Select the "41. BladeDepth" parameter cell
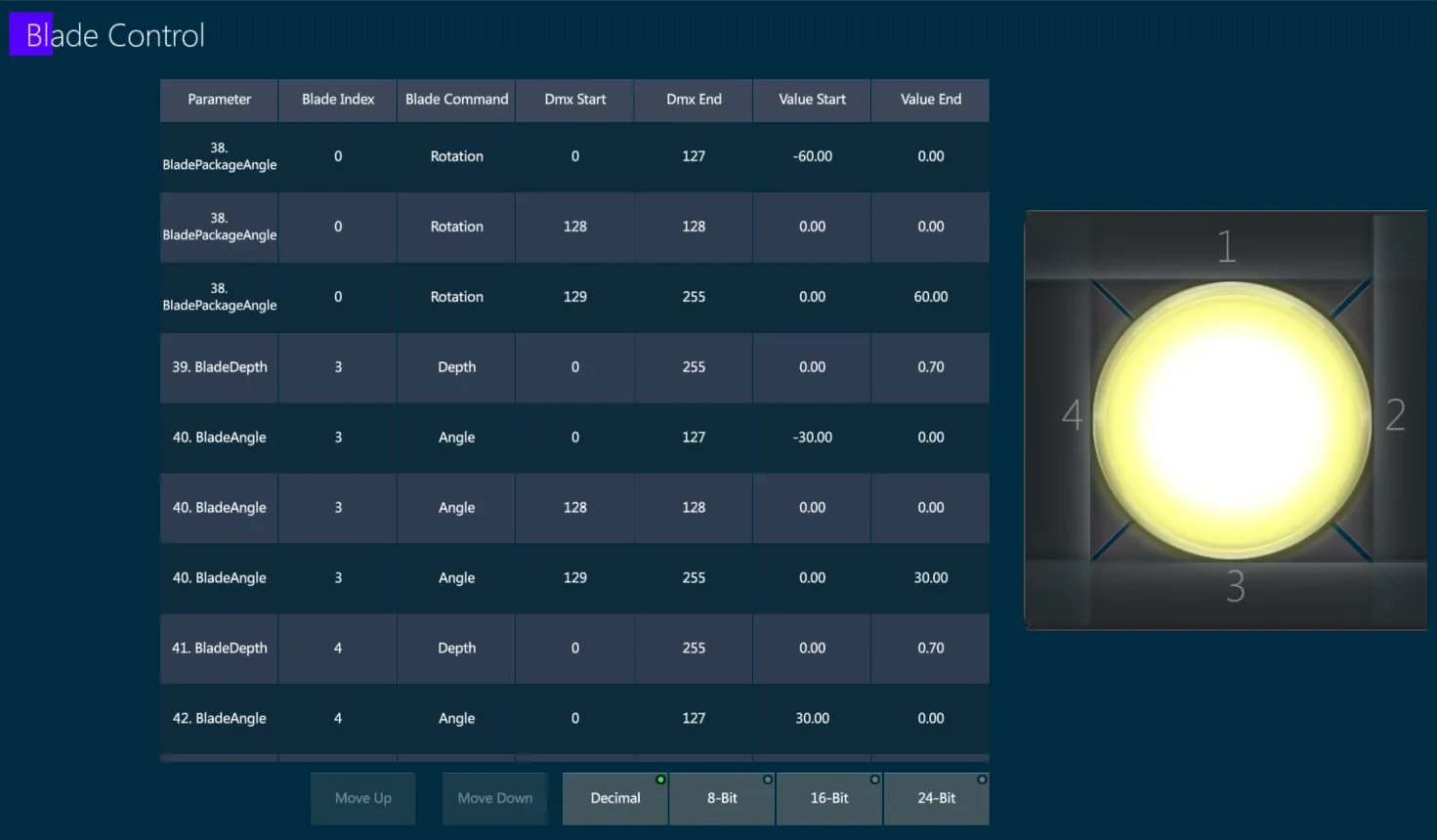Image resolution: width=1437 pixels, height=840 pixels. coord(219,649)
